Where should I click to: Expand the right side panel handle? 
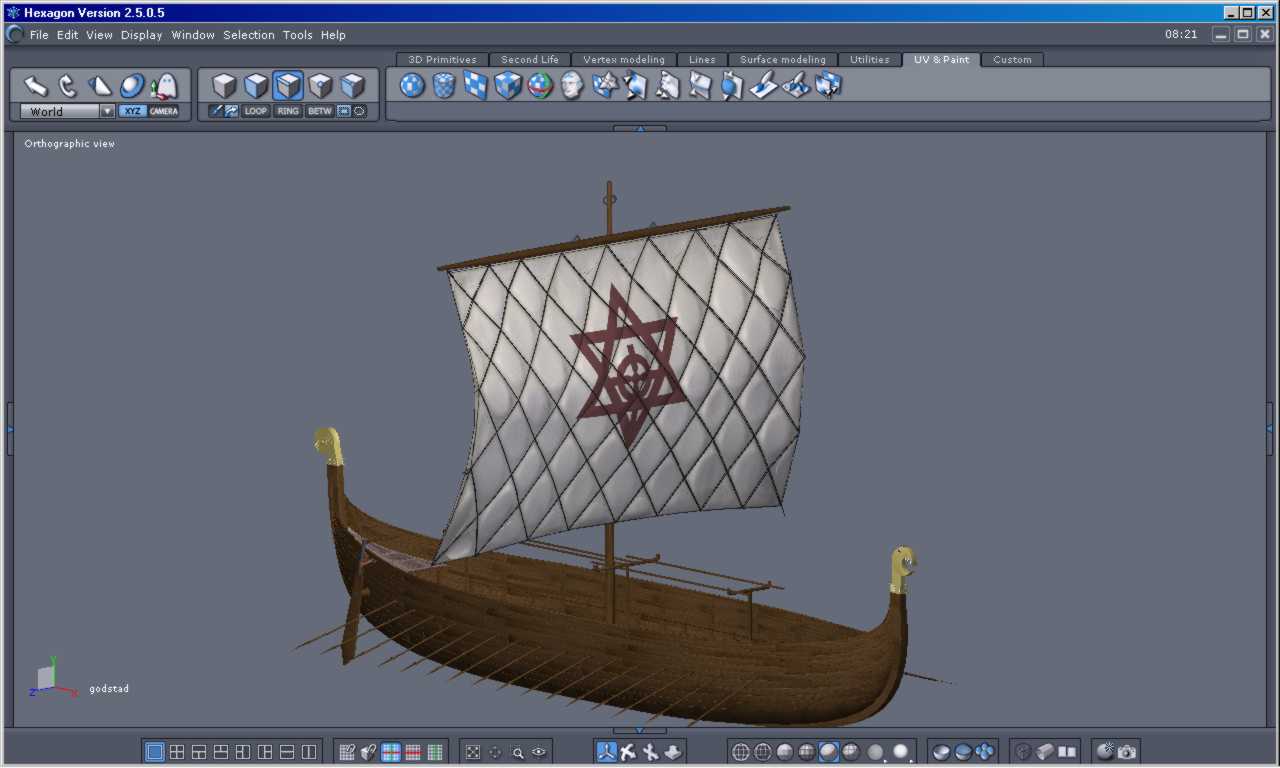[x=1270, y=429]
